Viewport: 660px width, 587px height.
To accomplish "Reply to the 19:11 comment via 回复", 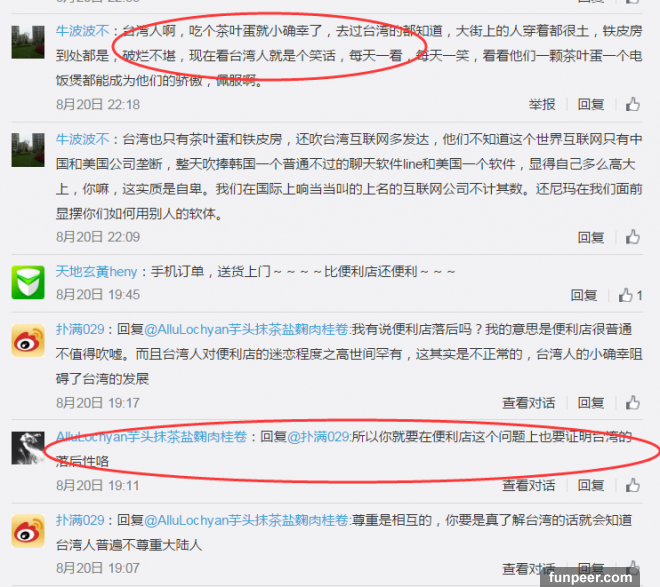I will (x=591, y=486).
